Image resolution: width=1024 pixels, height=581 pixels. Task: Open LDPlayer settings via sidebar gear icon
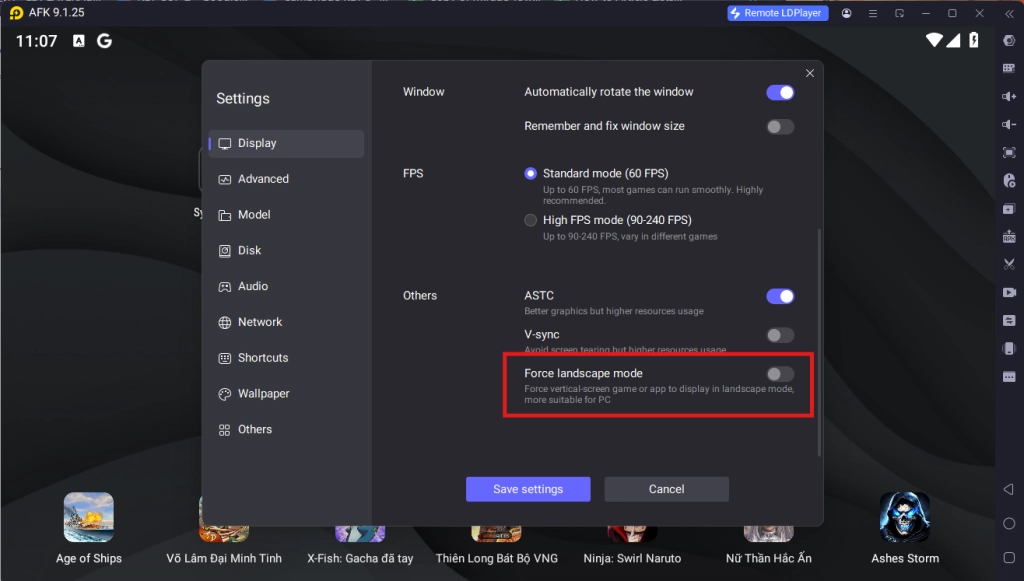pyautogui.click(x=1010, y=41)
